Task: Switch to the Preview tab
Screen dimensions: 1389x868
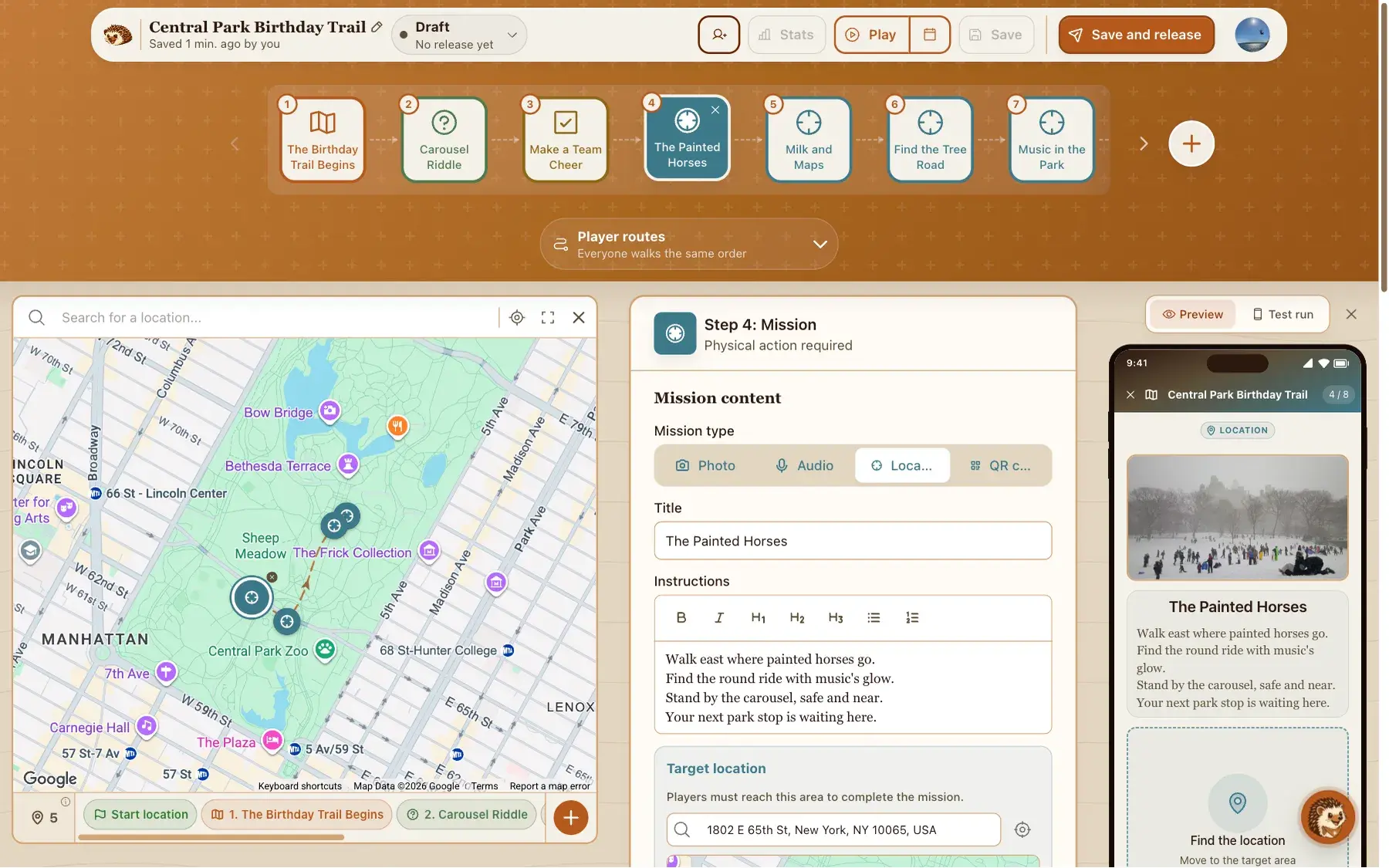Action: coord(1193,315)
